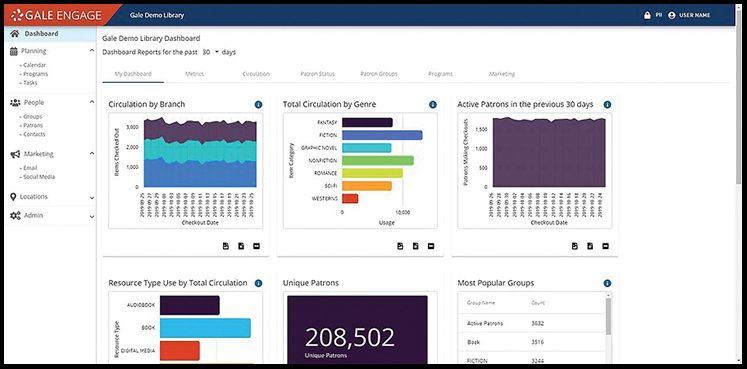Click the Most Popular Groups scrollbar
747x369 pixels.
click(608, 317)
